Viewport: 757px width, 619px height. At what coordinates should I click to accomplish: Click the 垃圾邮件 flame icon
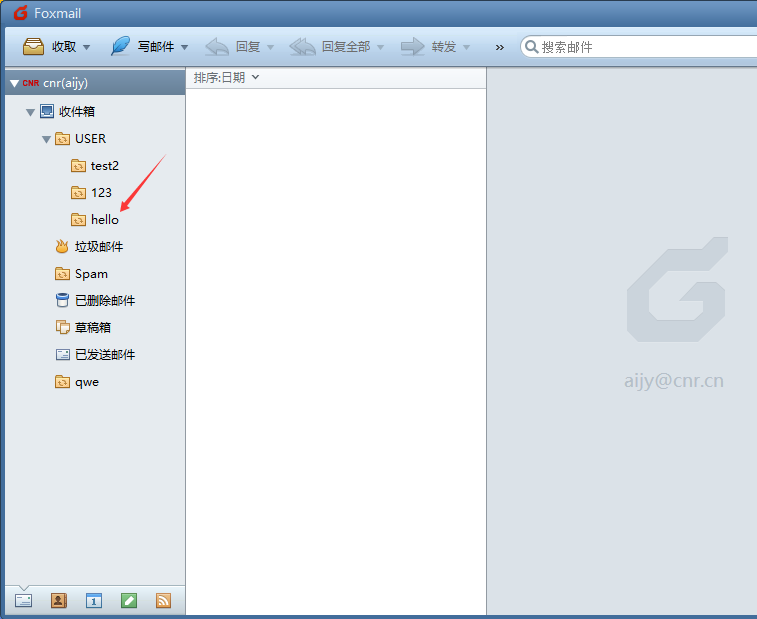(x=62, y=246)
